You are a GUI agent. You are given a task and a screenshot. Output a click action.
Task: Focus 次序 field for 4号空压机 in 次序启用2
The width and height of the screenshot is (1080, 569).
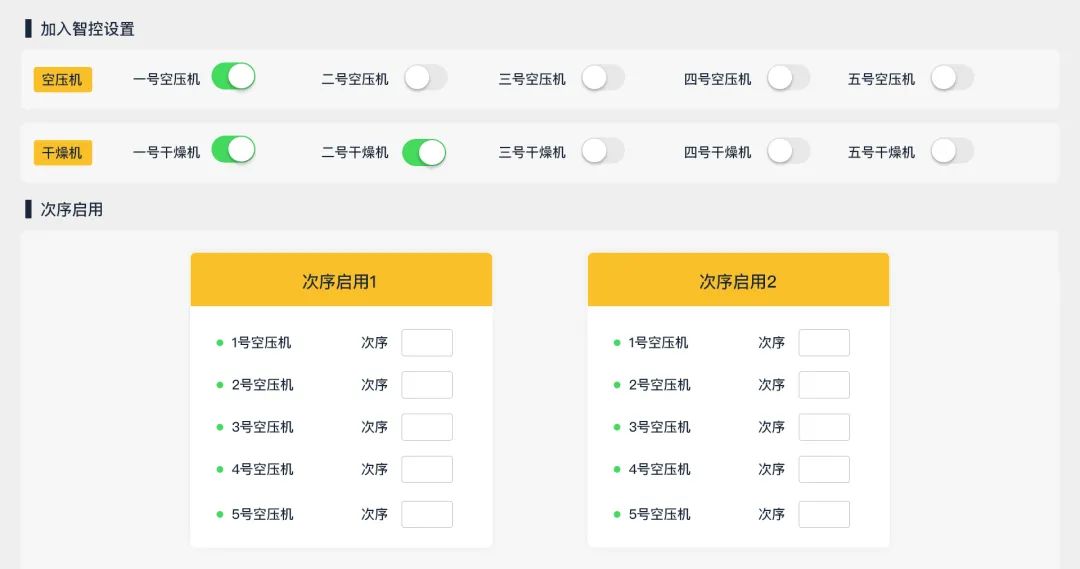click(x=824, y=469)
